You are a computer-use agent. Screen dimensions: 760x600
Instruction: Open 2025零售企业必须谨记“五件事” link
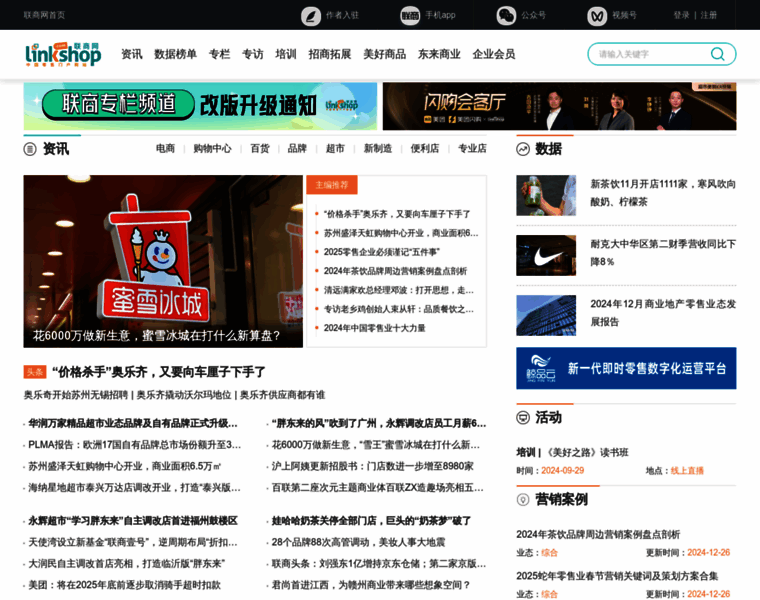382,252
